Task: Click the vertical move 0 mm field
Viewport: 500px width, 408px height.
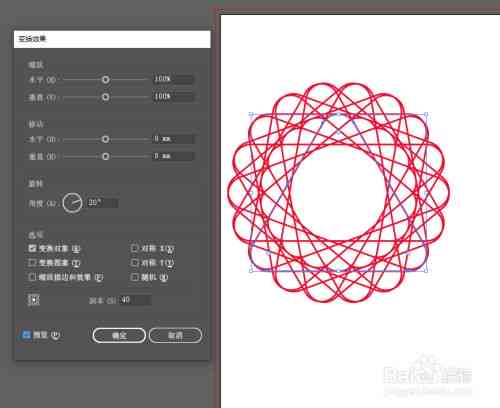Action: 173,156
